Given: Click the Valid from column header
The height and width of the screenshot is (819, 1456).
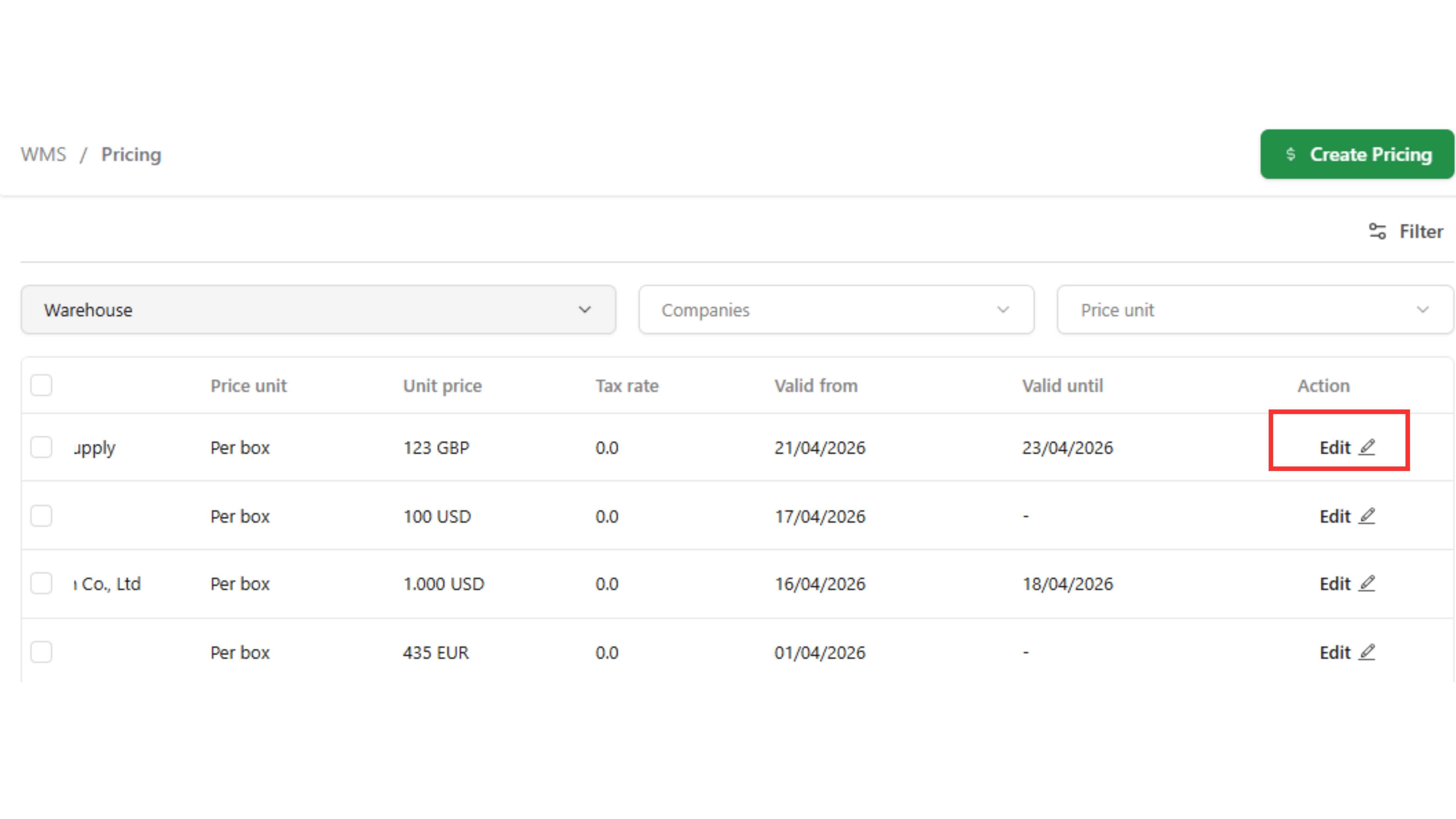Looking at the screenshot, I should (816, 386).
